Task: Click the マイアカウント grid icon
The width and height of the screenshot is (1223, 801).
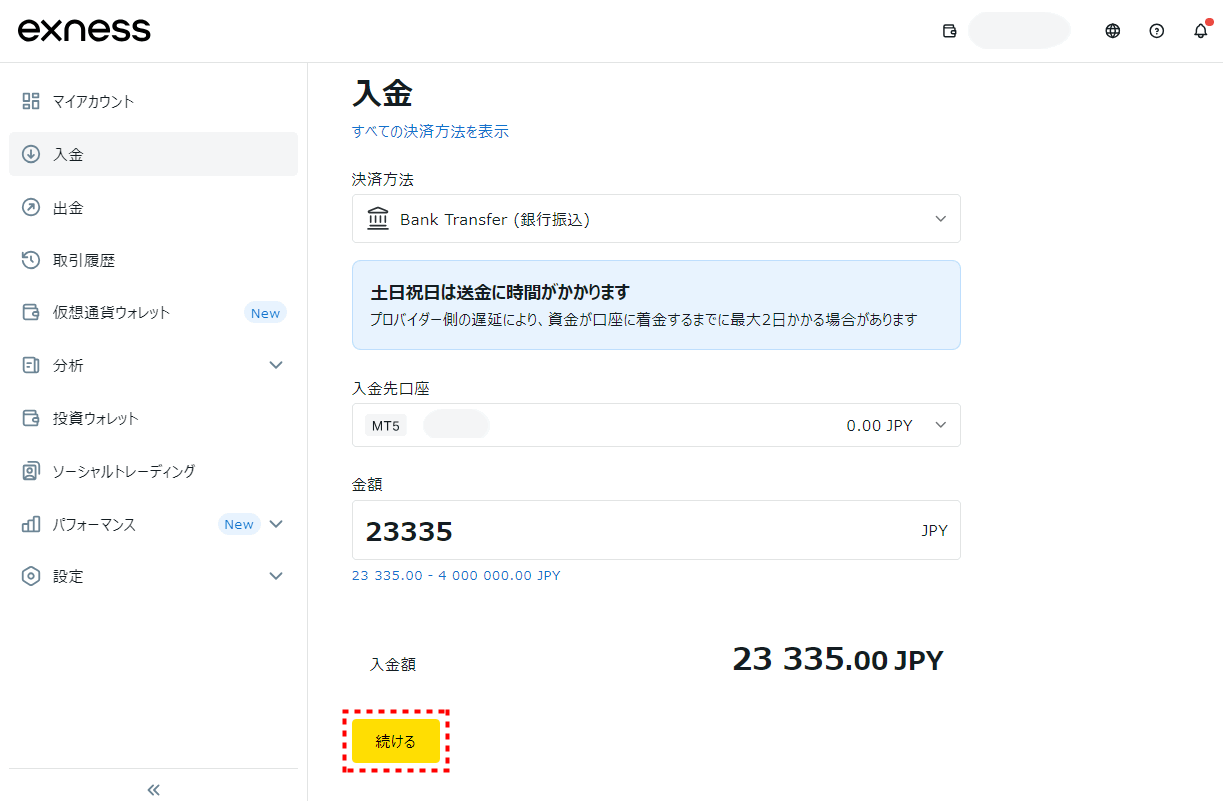Action: (31, 101)
